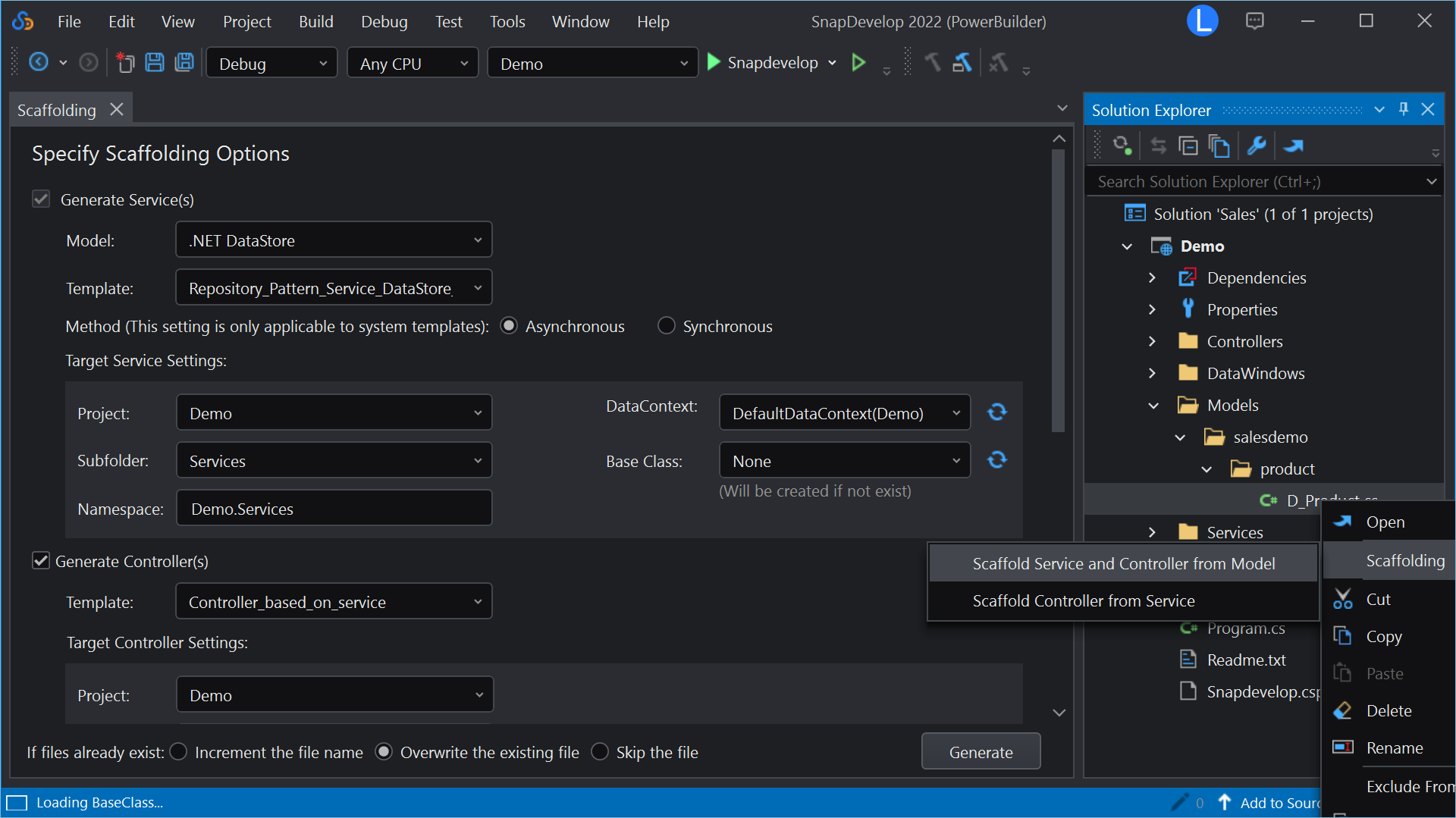Select the DataWindows folder in Solution Explorer
This screenshot has width=1456, height=818.
point(1255,373)
